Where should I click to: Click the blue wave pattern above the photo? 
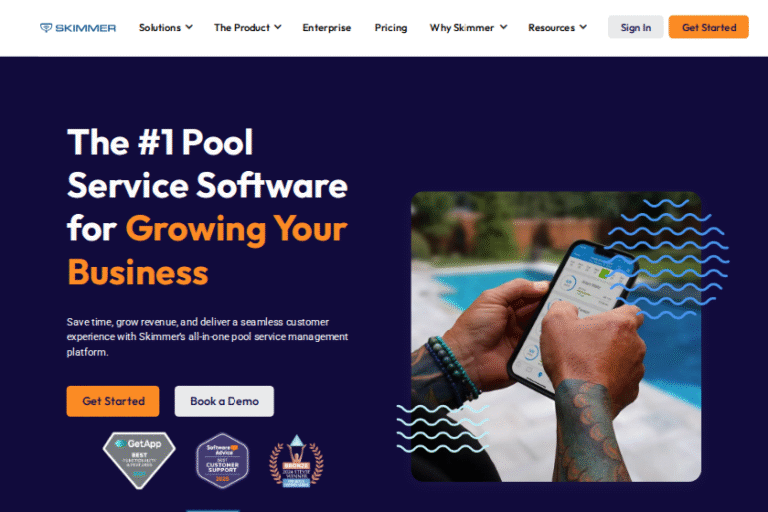click(667, 258)
